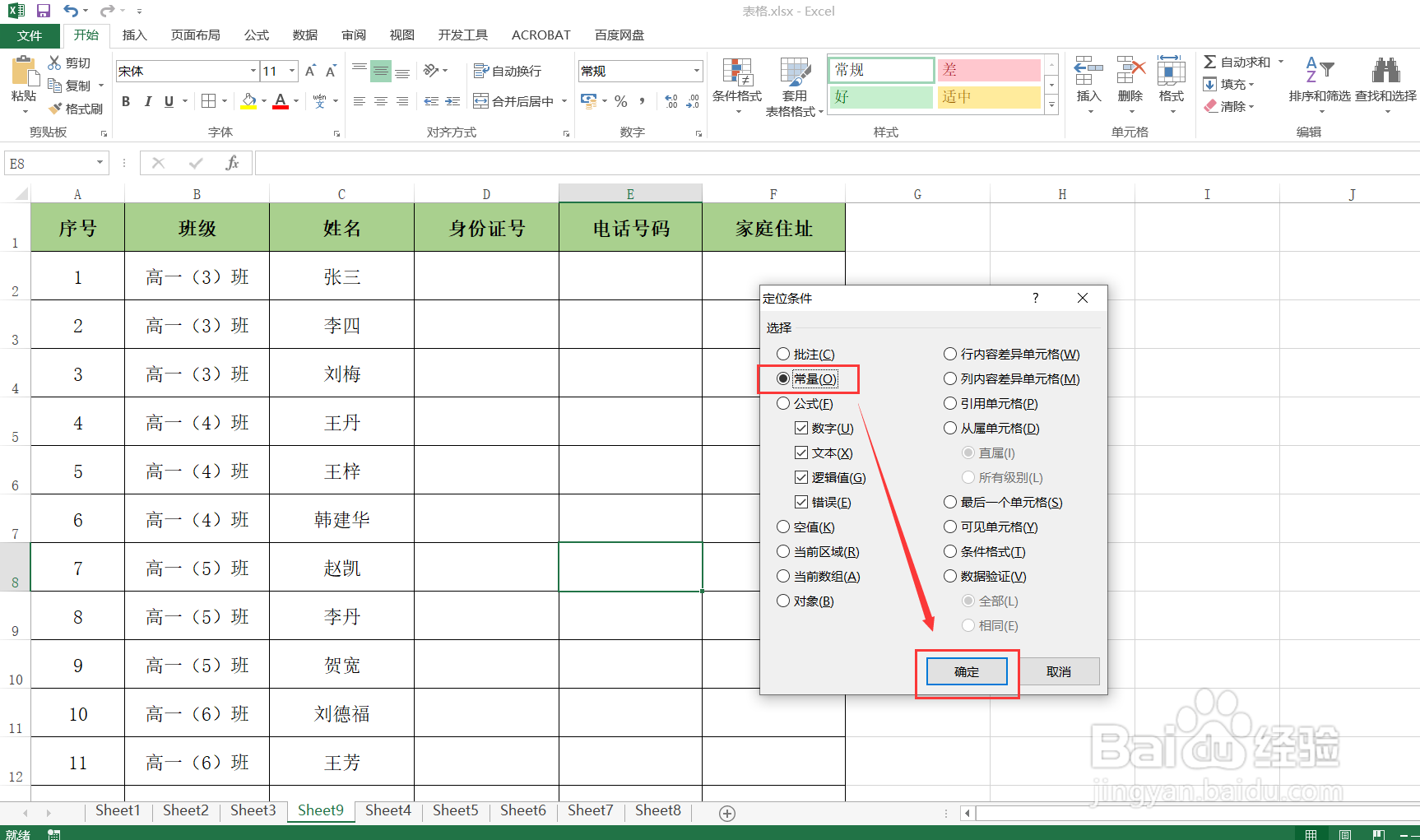Click the Decrease Indent icon
The image size is (1420, 840).
tap(431, 101)
